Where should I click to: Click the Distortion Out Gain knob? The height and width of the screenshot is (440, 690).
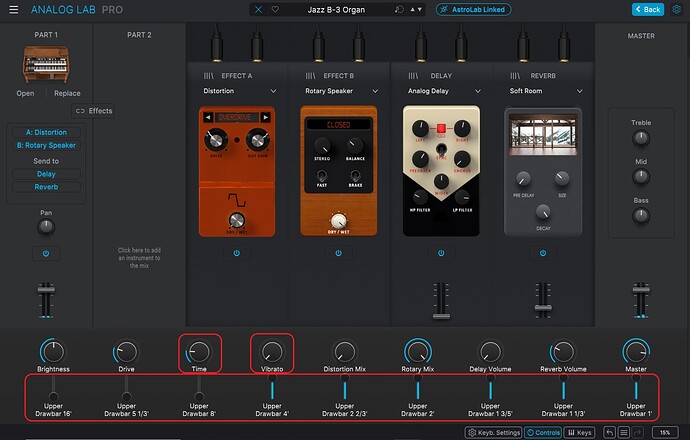pyautogui.click(x=257, y=140)
